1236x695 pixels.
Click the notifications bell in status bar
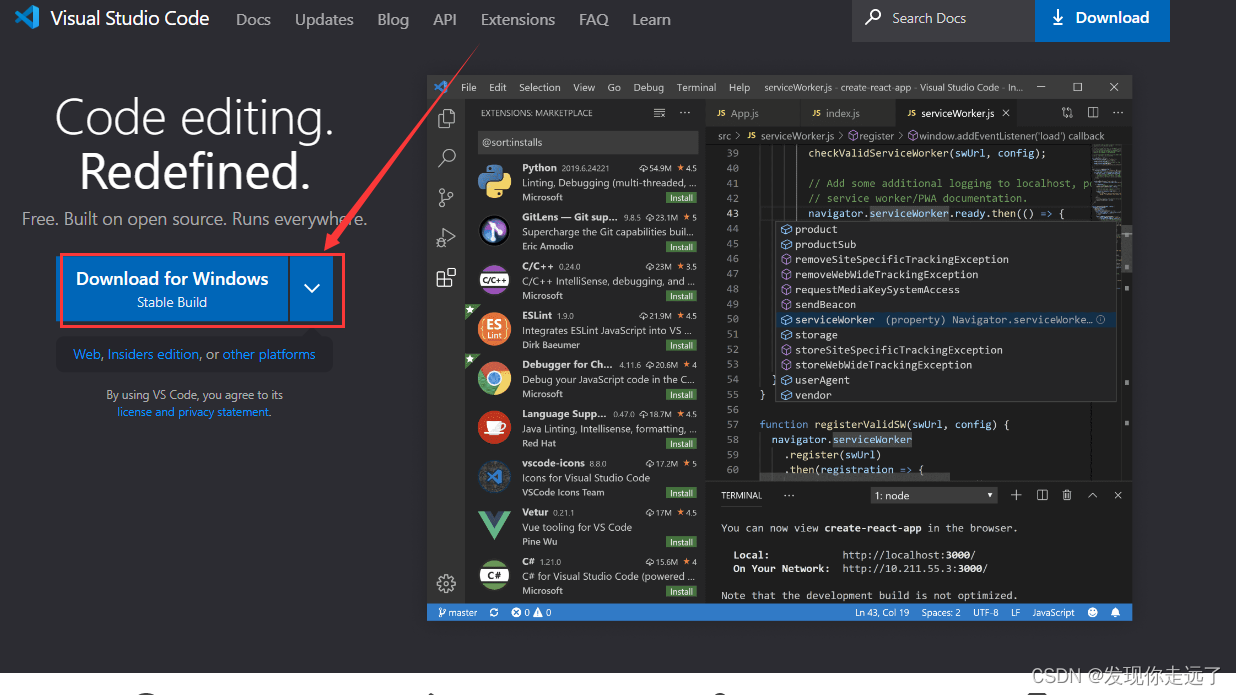tap(1115, 612)
